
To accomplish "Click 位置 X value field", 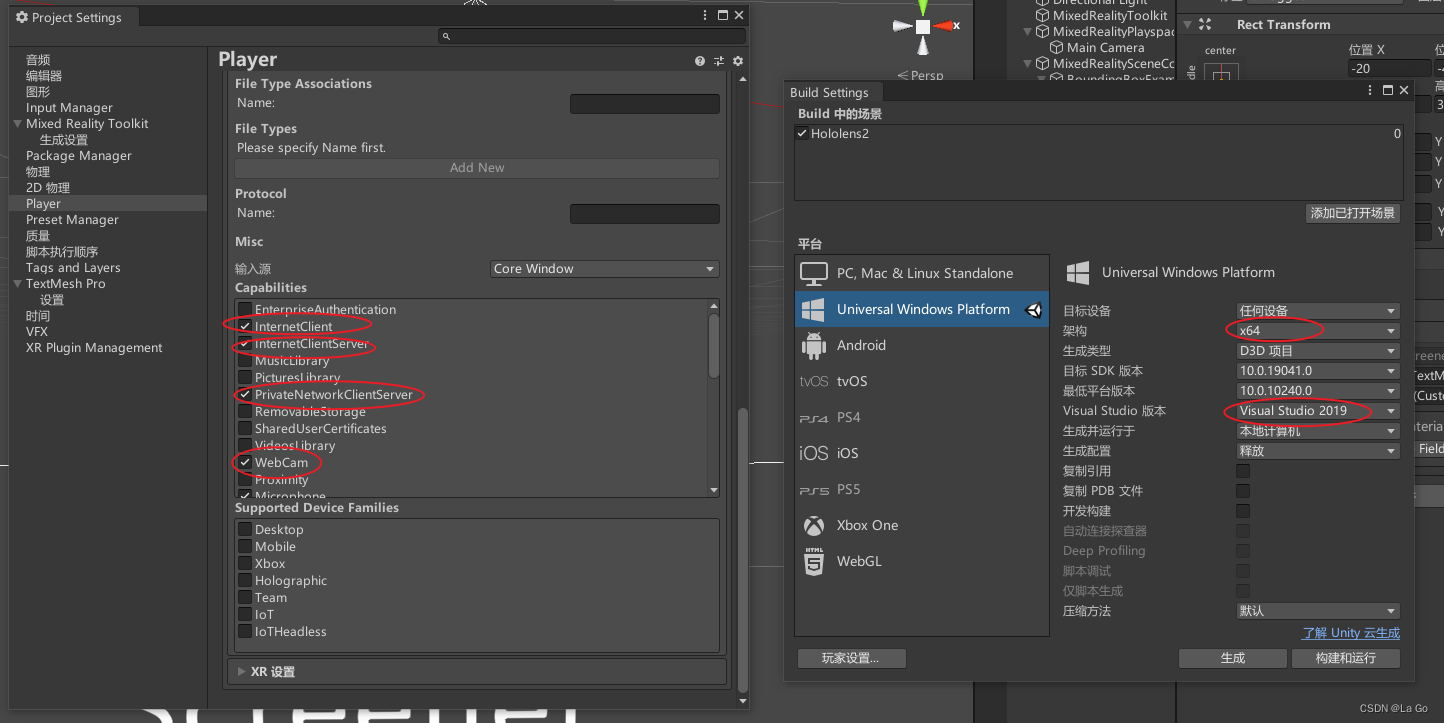I will click(x=1389, y=68).
